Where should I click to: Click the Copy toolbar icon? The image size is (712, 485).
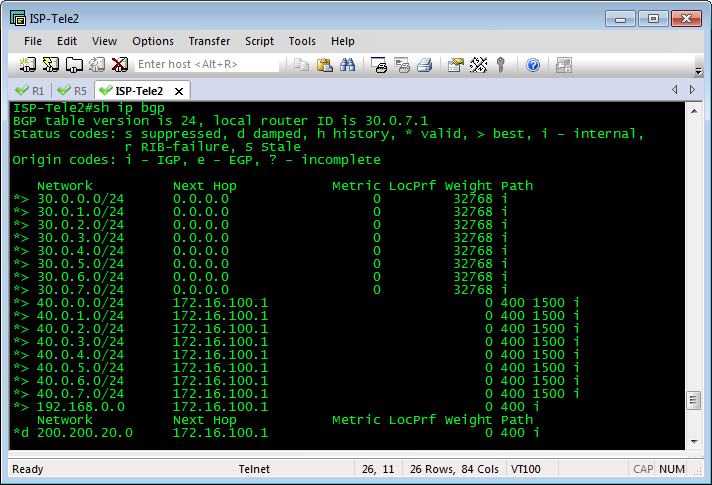(x=301, y=65)
